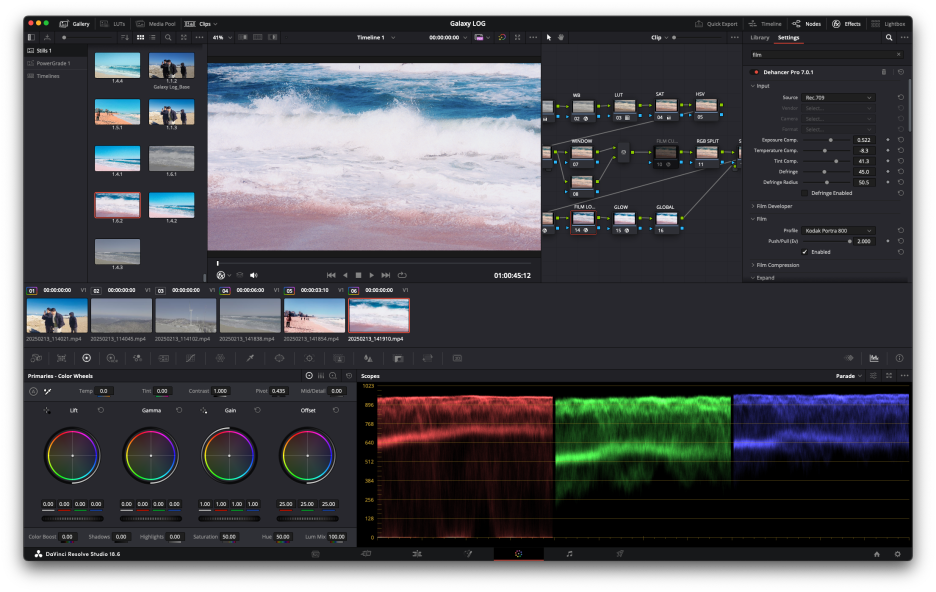Open the Key palette
Screen dimensions: 936x592
[398, 358]
